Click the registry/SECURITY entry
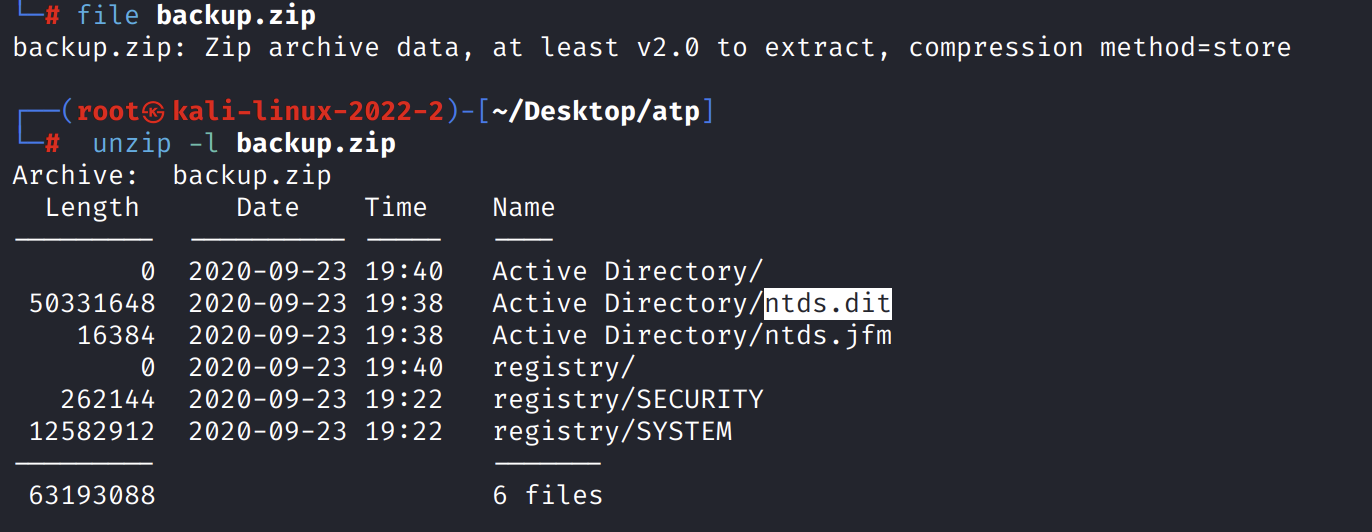 [x=627, y=399]
